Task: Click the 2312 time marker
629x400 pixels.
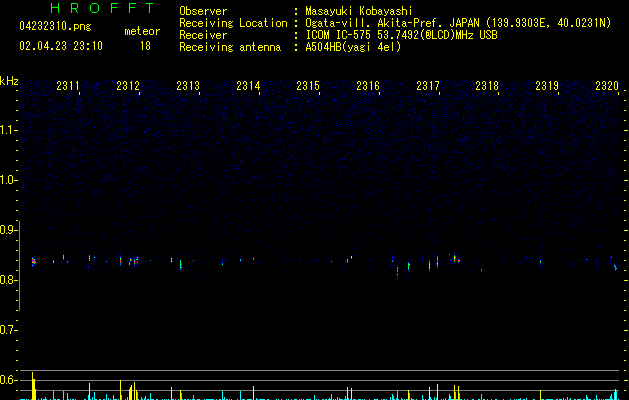Action: point(128,86)
